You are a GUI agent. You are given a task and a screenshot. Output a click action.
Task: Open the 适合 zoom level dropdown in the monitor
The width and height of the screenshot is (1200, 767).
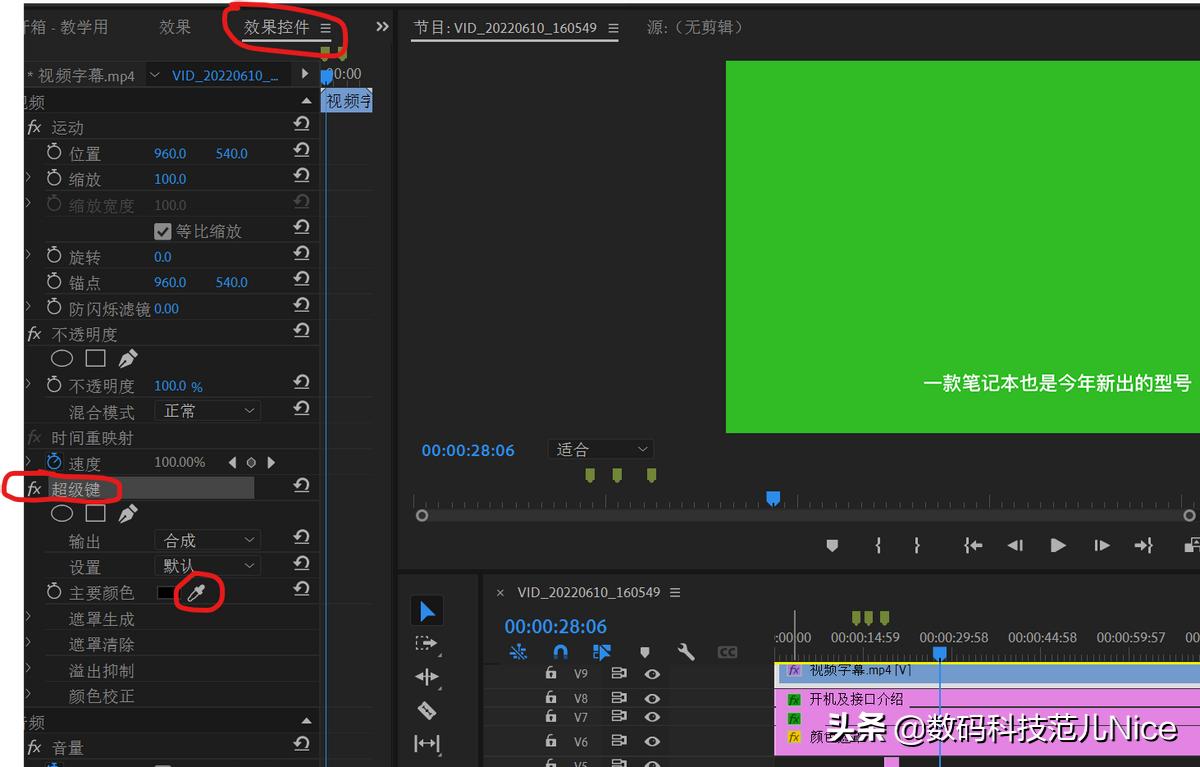tap(600, 449)
